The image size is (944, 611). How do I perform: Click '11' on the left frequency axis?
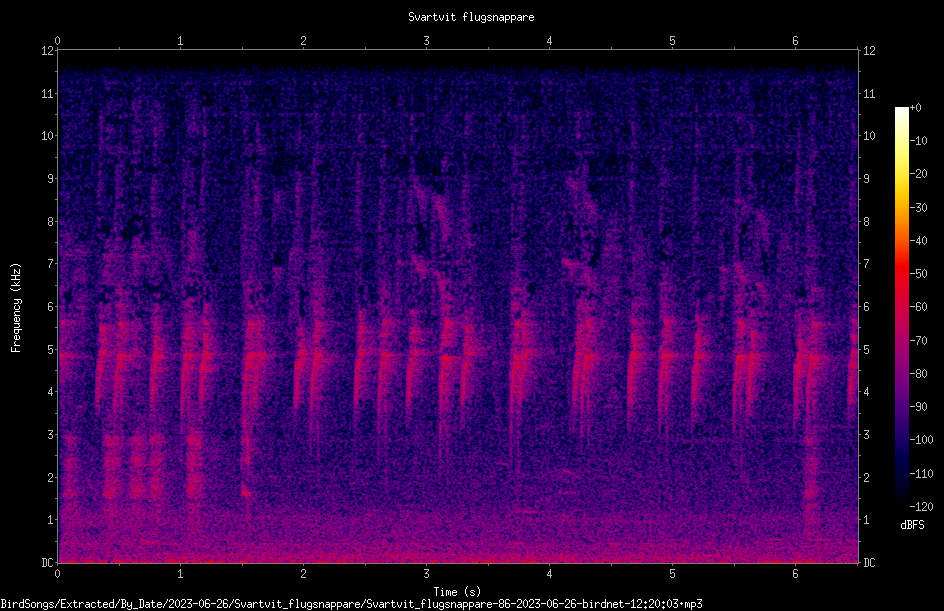click(x=47, y=94)
